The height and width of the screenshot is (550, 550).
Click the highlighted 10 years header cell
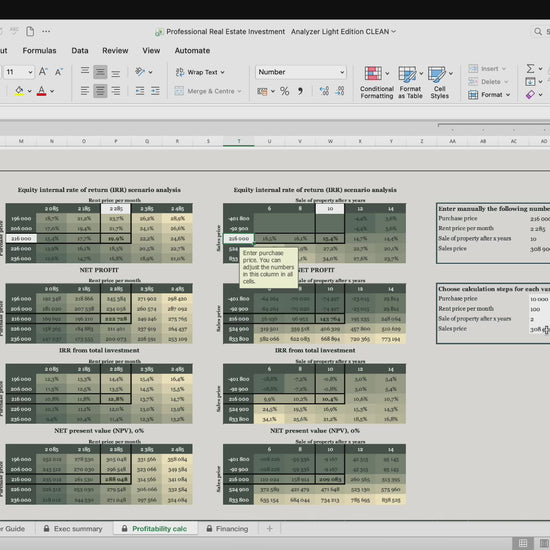click(330, 208)
